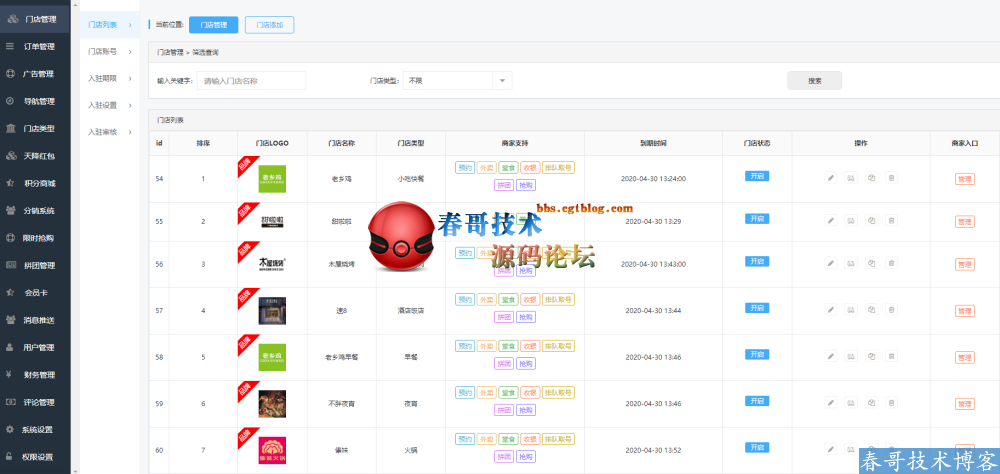
Task: Open 天降红包 in the sidebar
Action: click(35, 156)
